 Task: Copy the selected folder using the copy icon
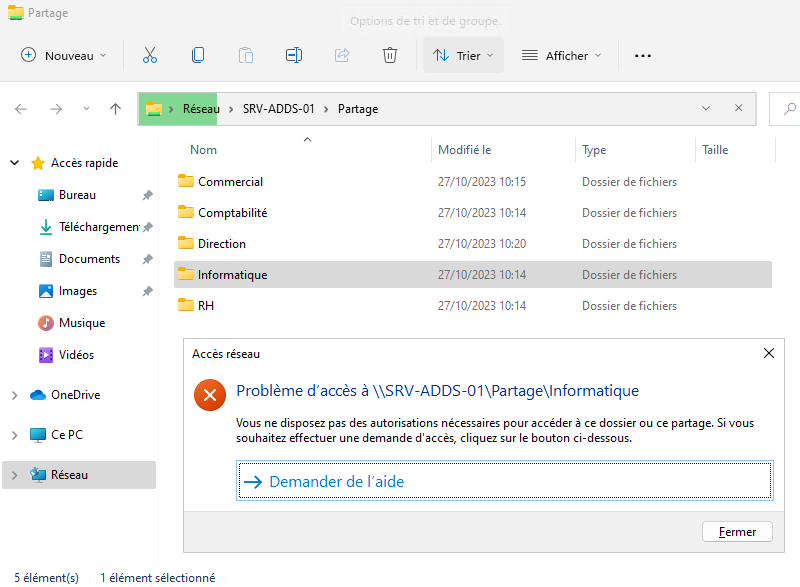coord(198,55)
